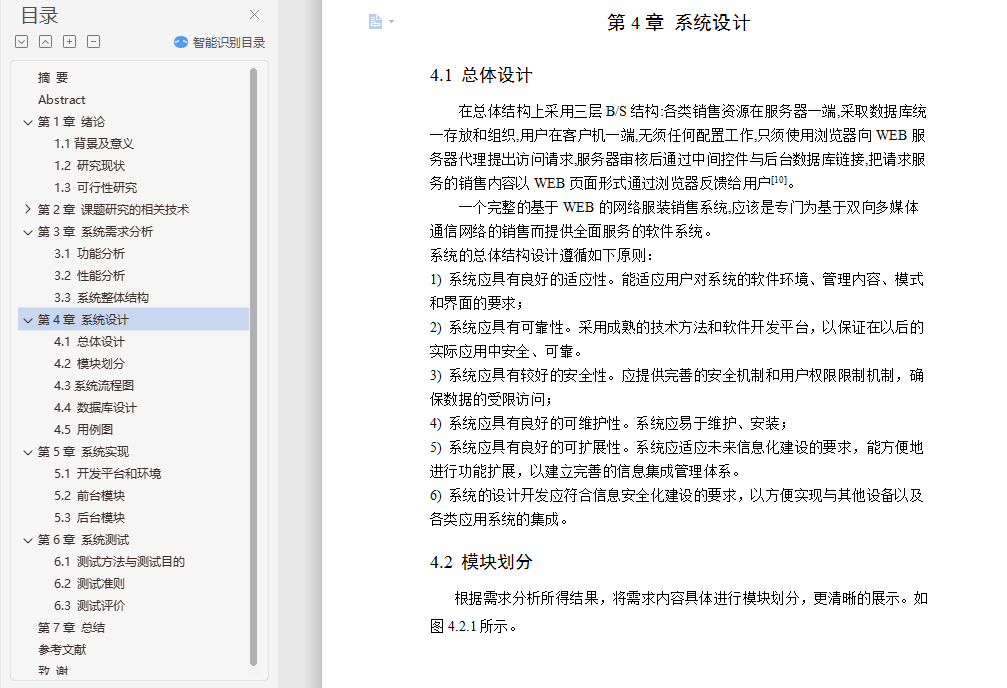Viewport: 1007px width, 688px height.
Task: Go to 摘要 in the outline
Action: [x=53, y=78]
